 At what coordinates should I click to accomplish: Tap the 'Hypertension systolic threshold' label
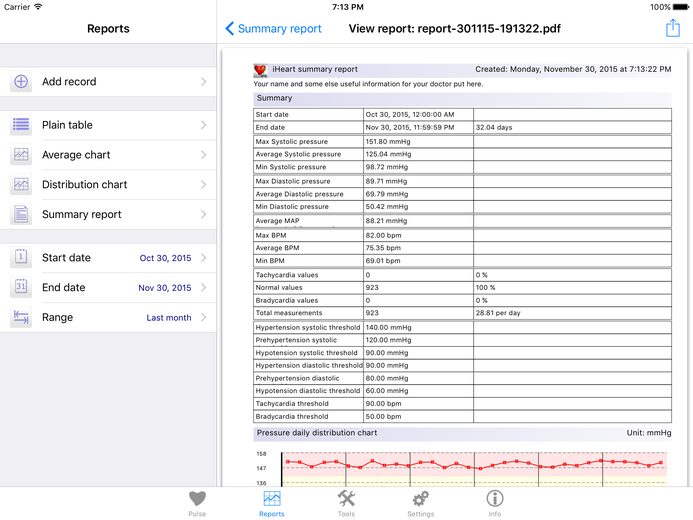(308, 327)
